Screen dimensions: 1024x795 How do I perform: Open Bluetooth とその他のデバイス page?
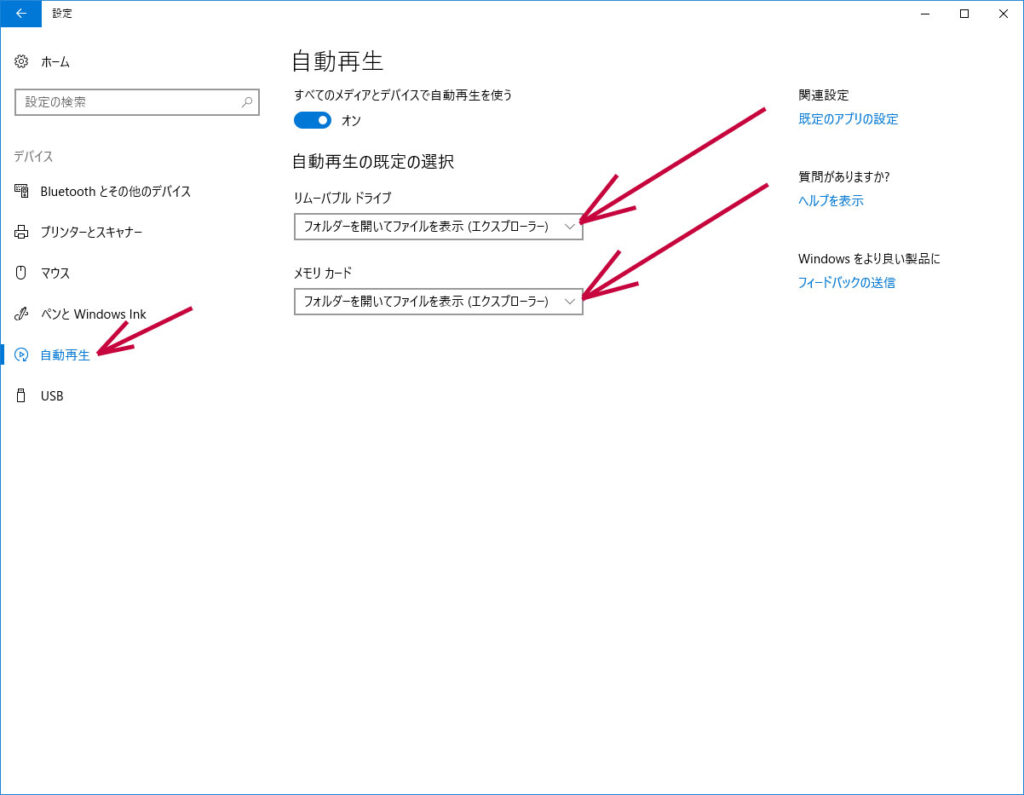116,191
